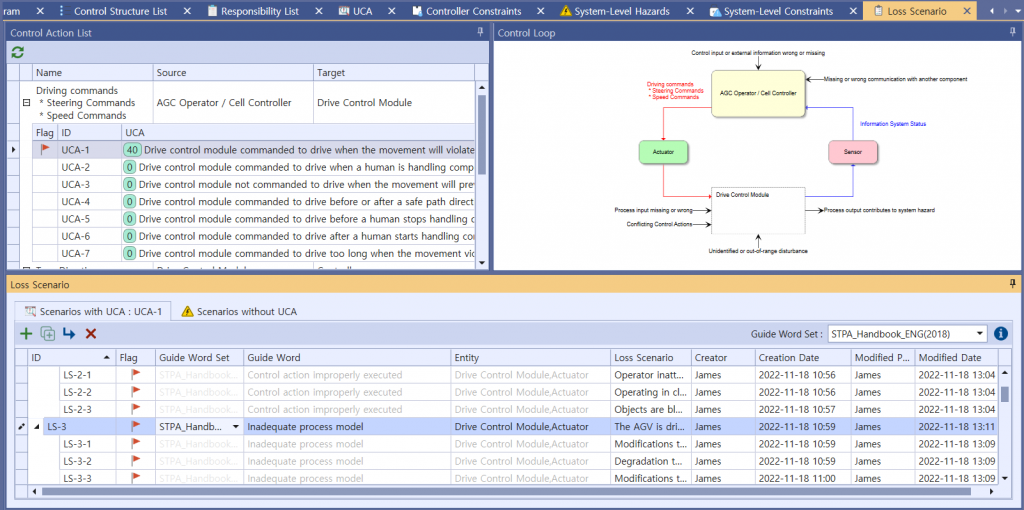1024x510 pixels.
Task: Toggle the flag on row LS-2-1
Action: pos(136,375)
